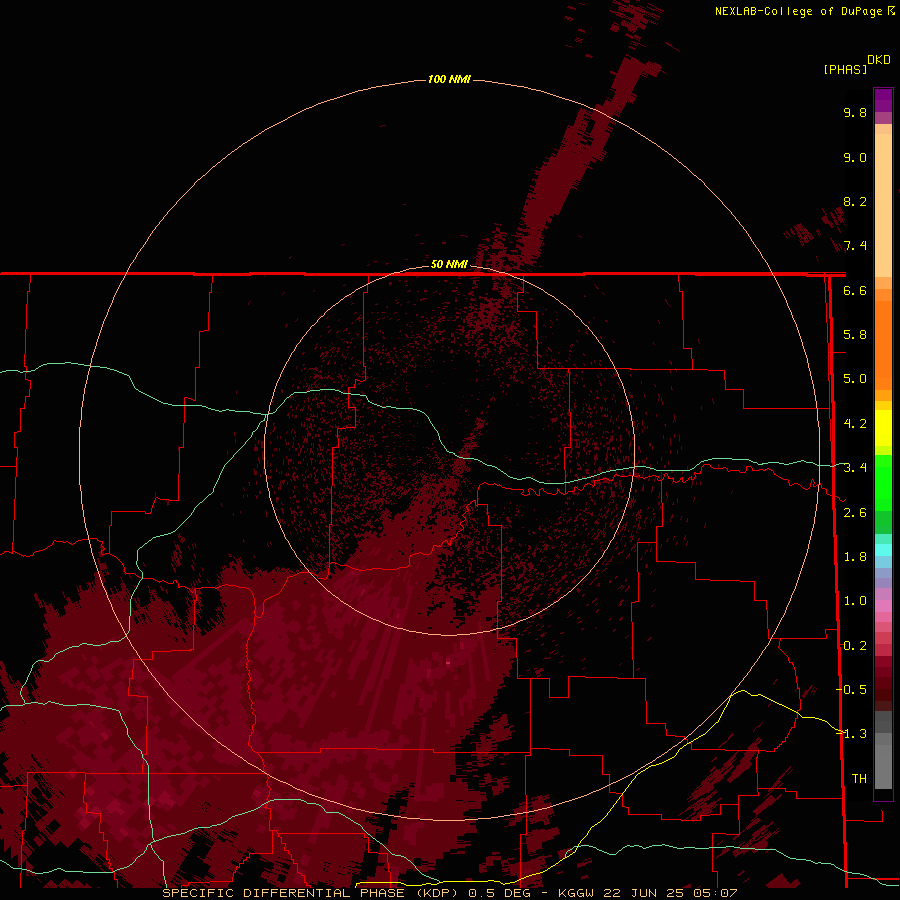Click the 3.4 scale value
The image size is (900, 900).
tap(855, 468)
